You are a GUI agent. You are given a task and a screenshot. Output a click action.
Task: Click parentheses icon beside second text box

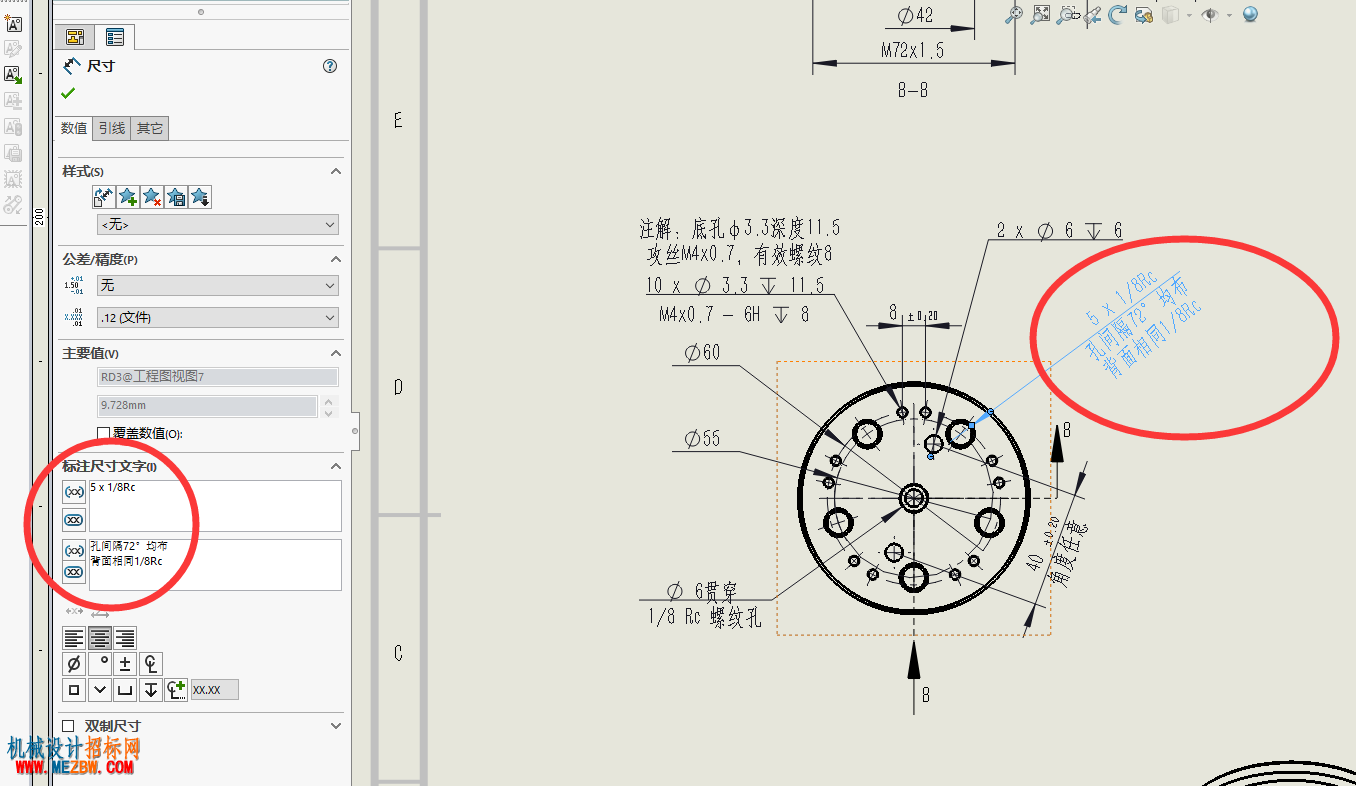(74, 551)
